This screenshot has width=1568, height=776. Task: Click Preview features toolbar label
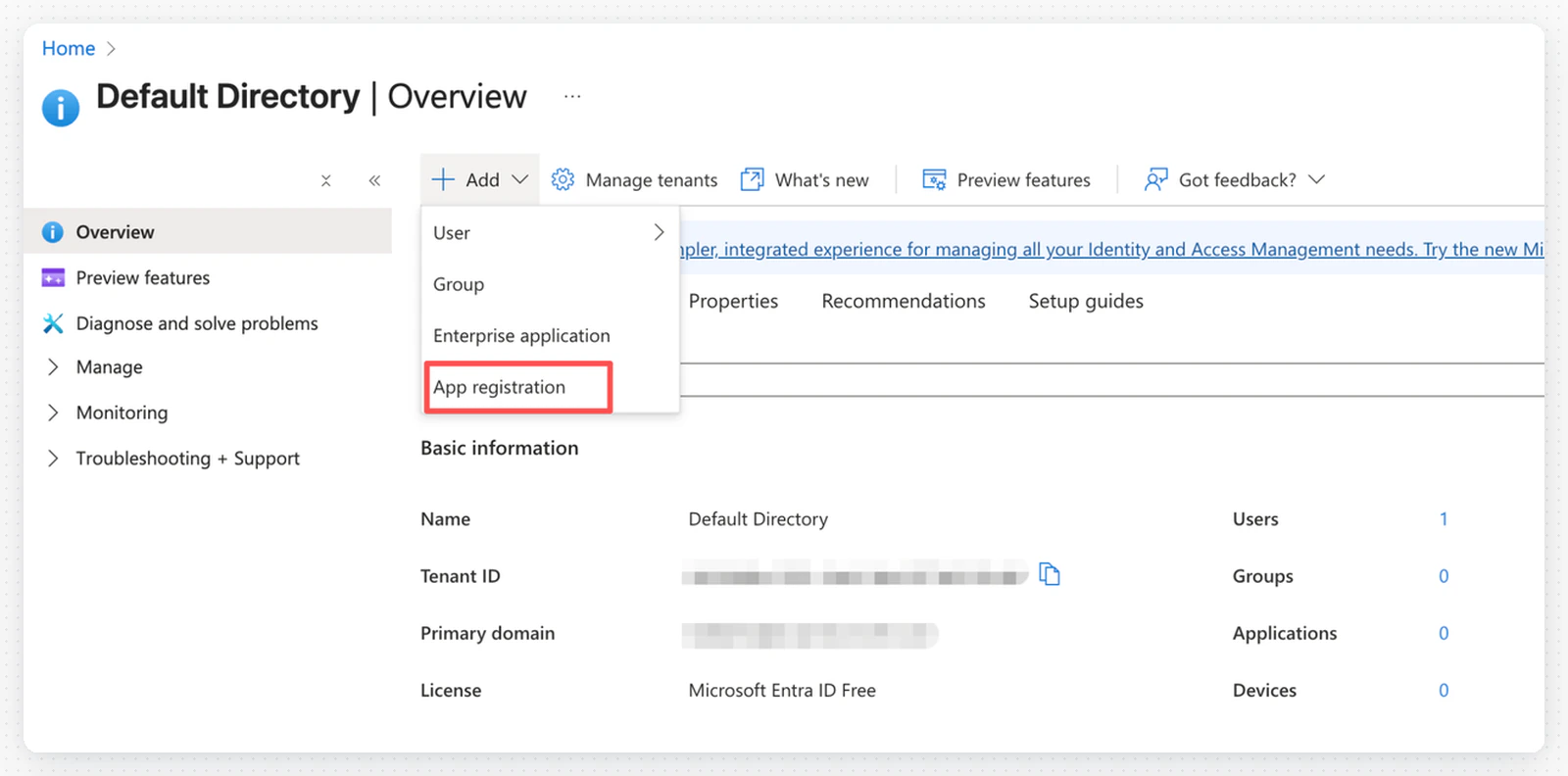pos(1023,180)
